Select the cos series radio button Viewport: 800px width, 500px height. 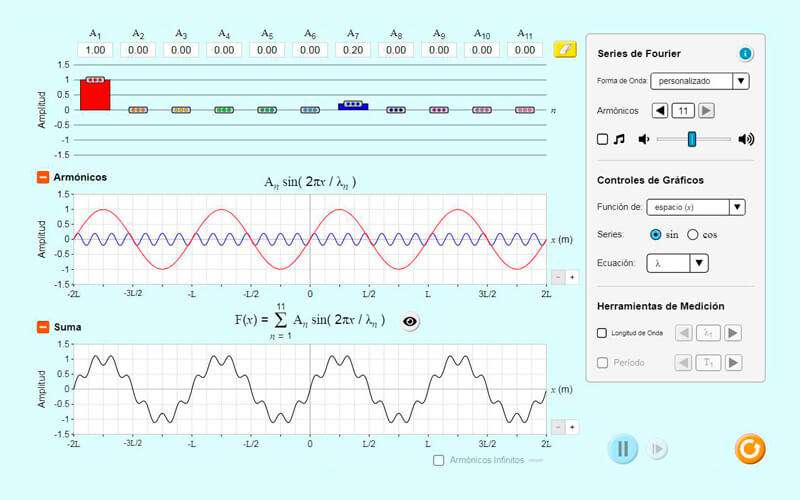[x=692, y=235]
